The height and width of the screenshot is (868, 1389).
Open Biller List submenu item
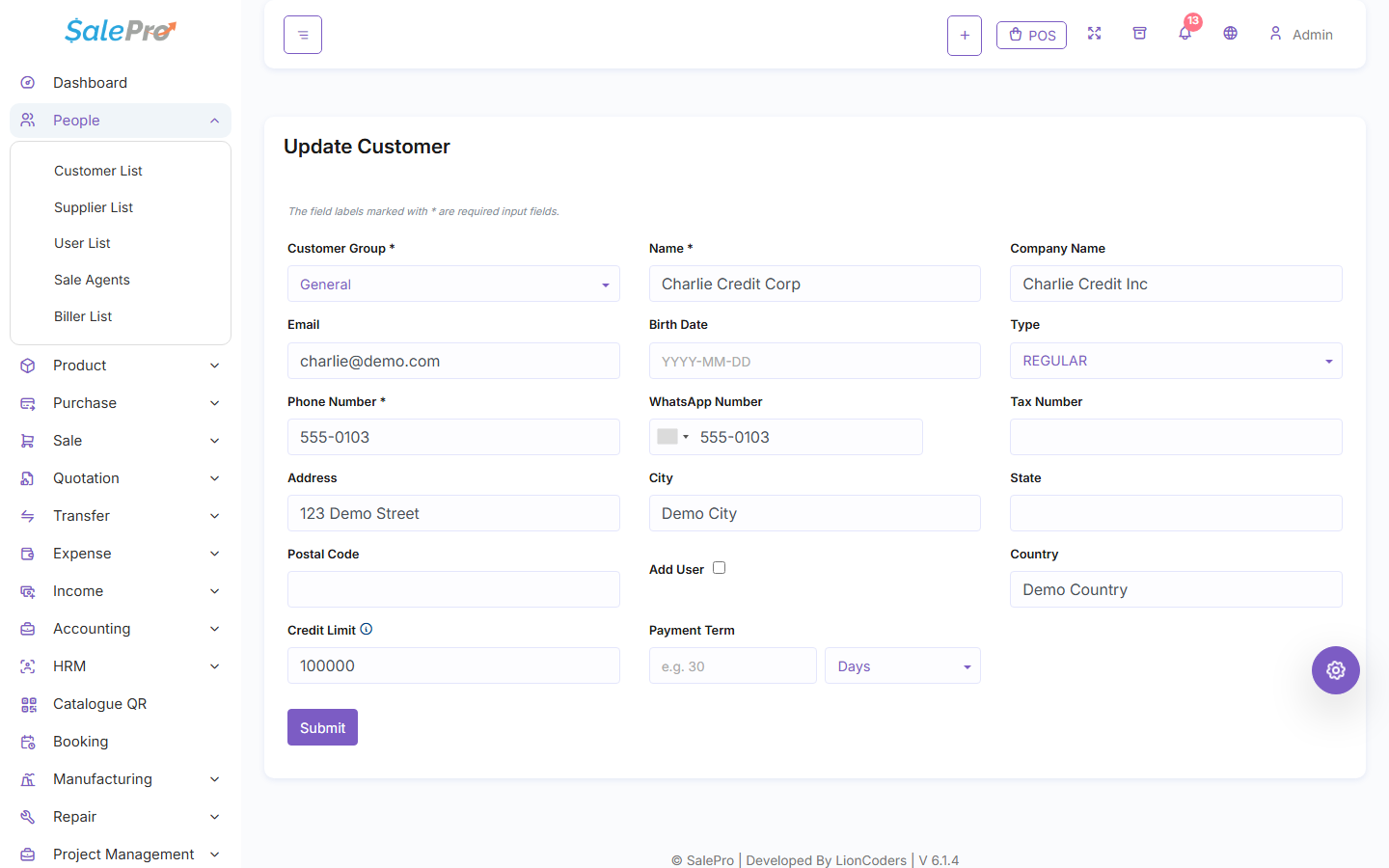83,316
